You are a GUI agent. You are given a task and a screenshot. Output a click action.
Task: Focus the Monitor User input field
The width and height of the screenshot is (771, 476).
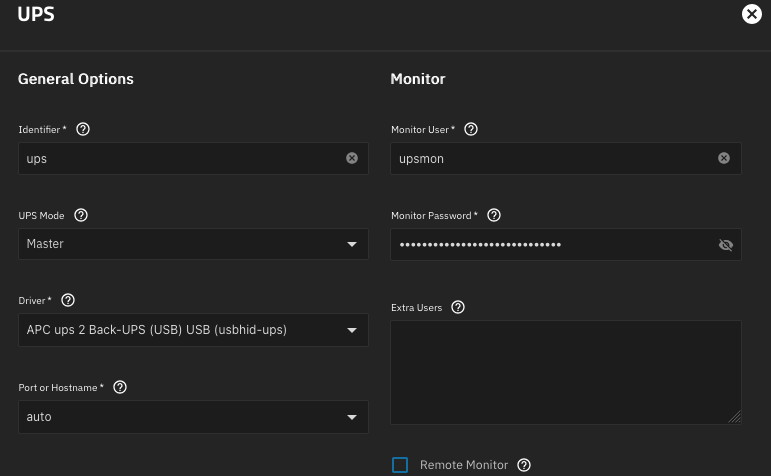[550, 158]
